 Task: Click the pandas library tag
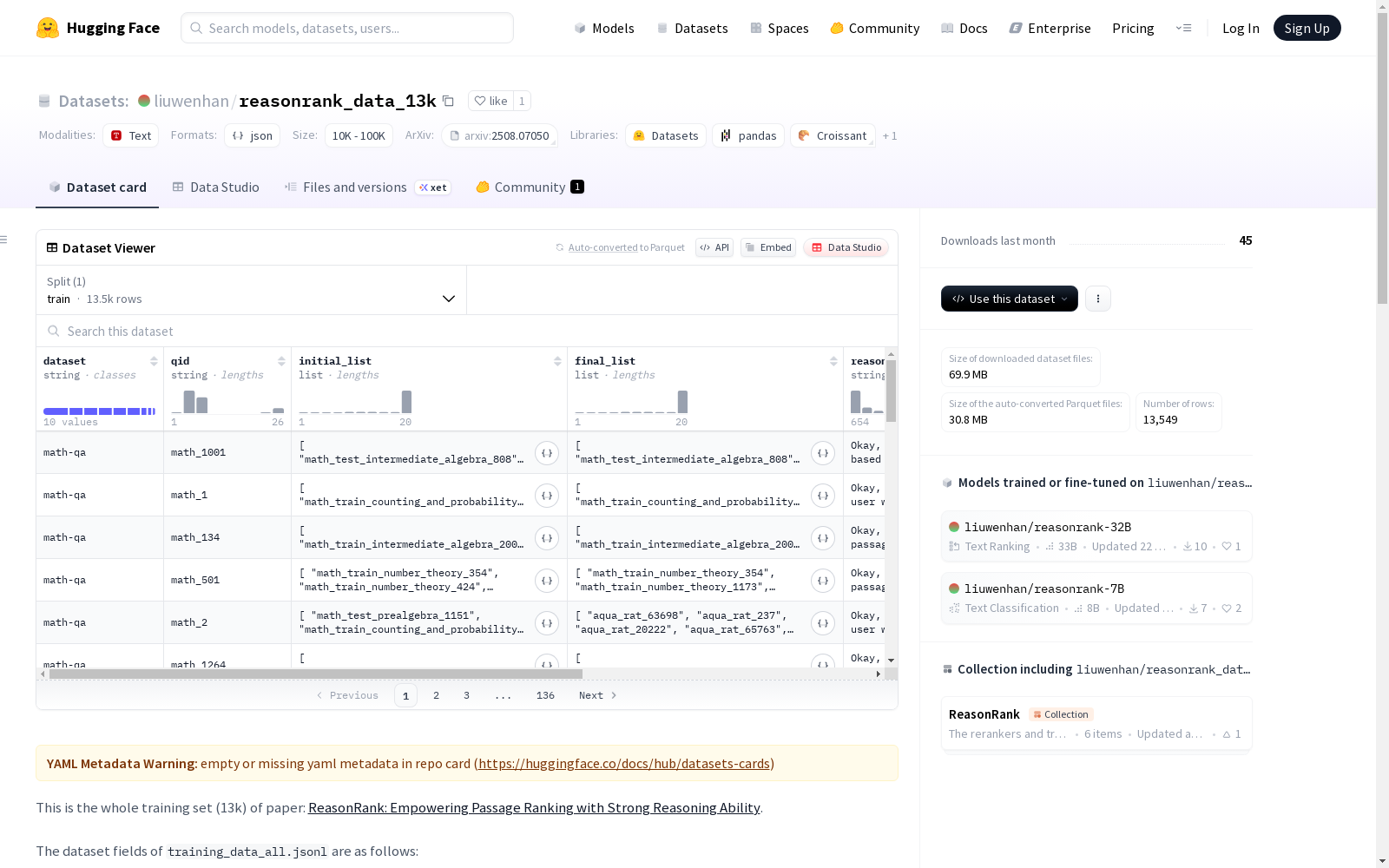pyautogui.click(x=748, y=135)
